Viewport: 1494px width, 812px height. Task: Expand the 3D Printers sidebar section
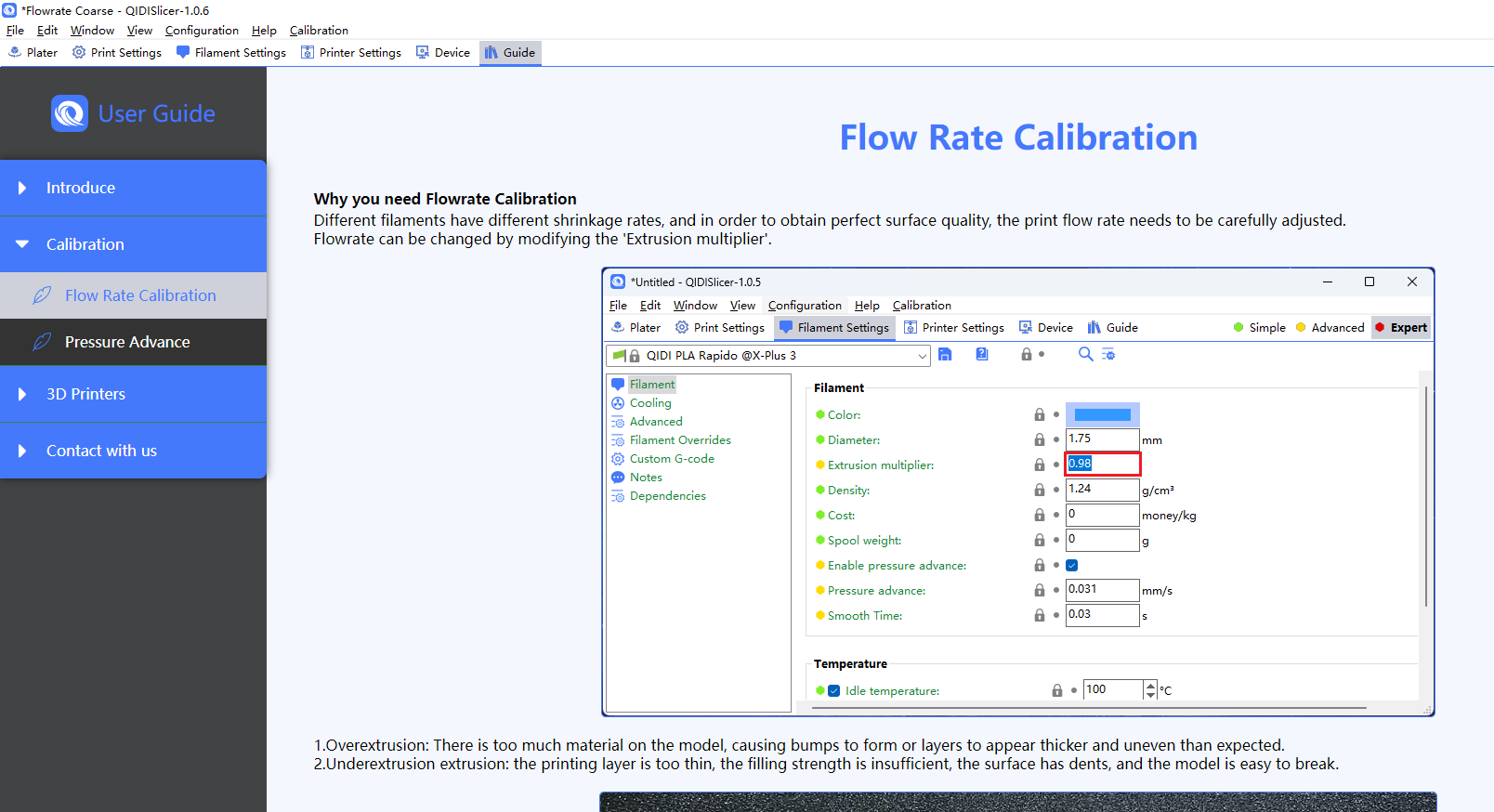point(85,394)
